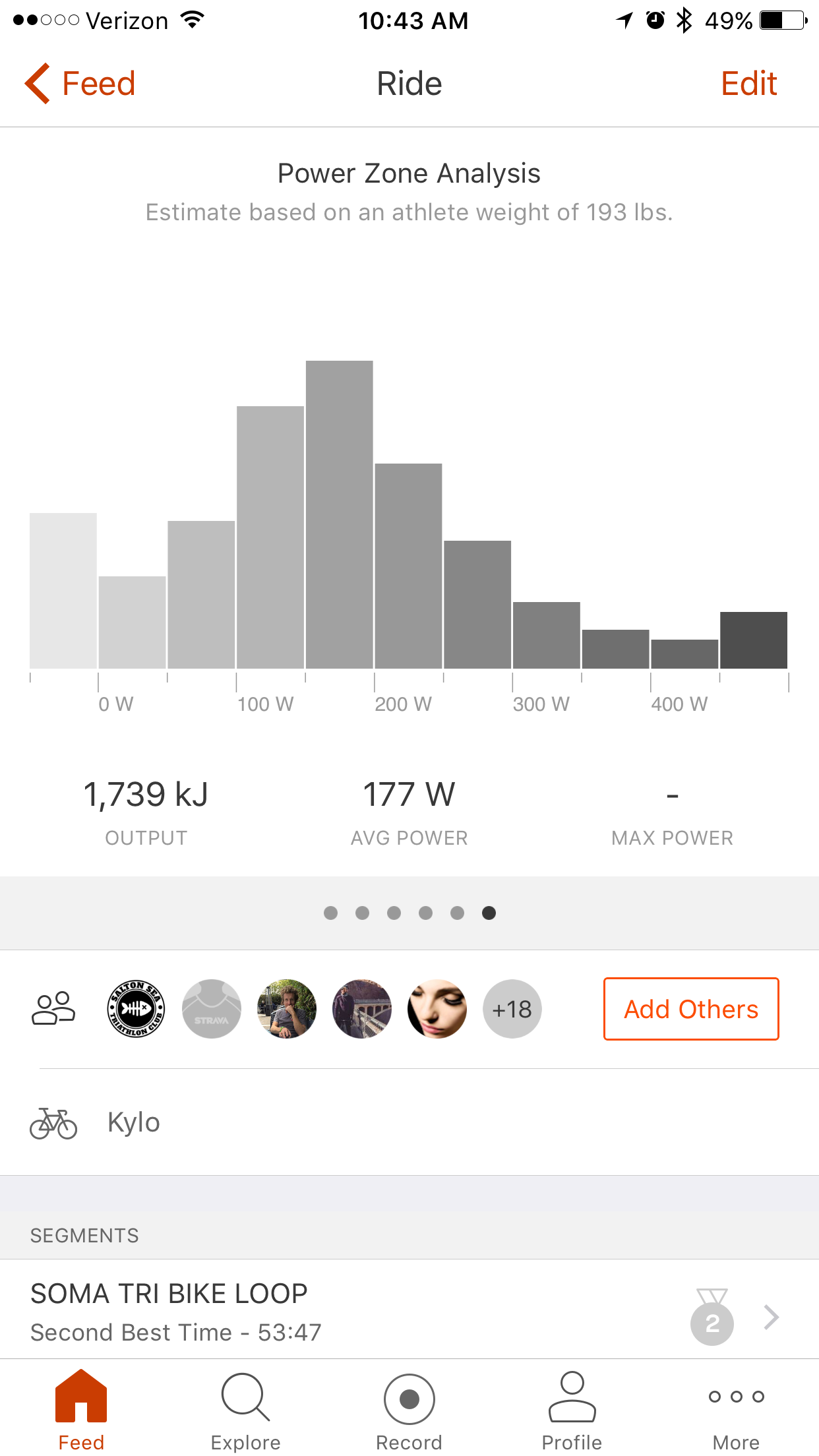Open Salton Sea Triathlon Club avatar

coord(136,1009)
